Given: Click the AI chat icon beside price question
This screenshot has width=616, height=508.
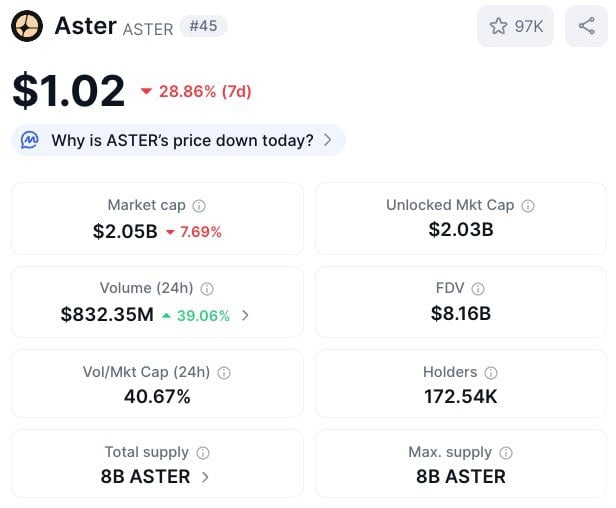Looking at the screenshot, I should tap(31, 140).
